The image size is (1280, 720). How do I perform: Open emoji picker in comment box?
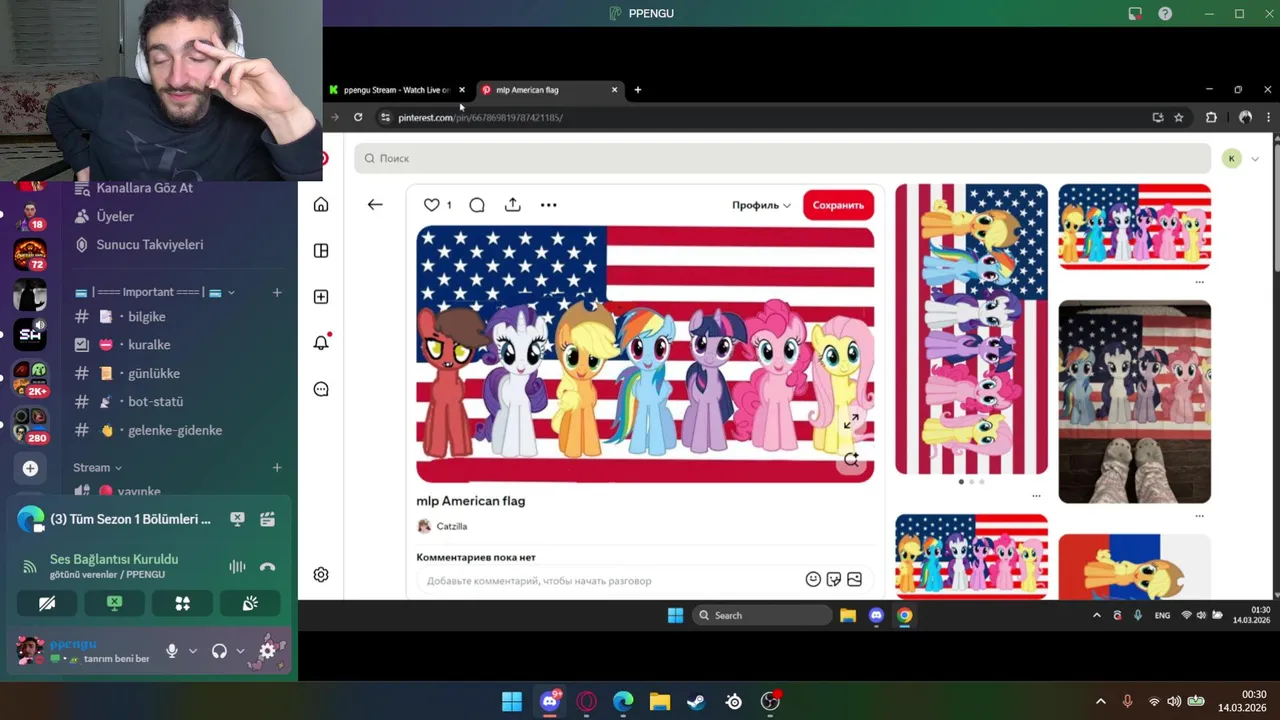[813, 579]
